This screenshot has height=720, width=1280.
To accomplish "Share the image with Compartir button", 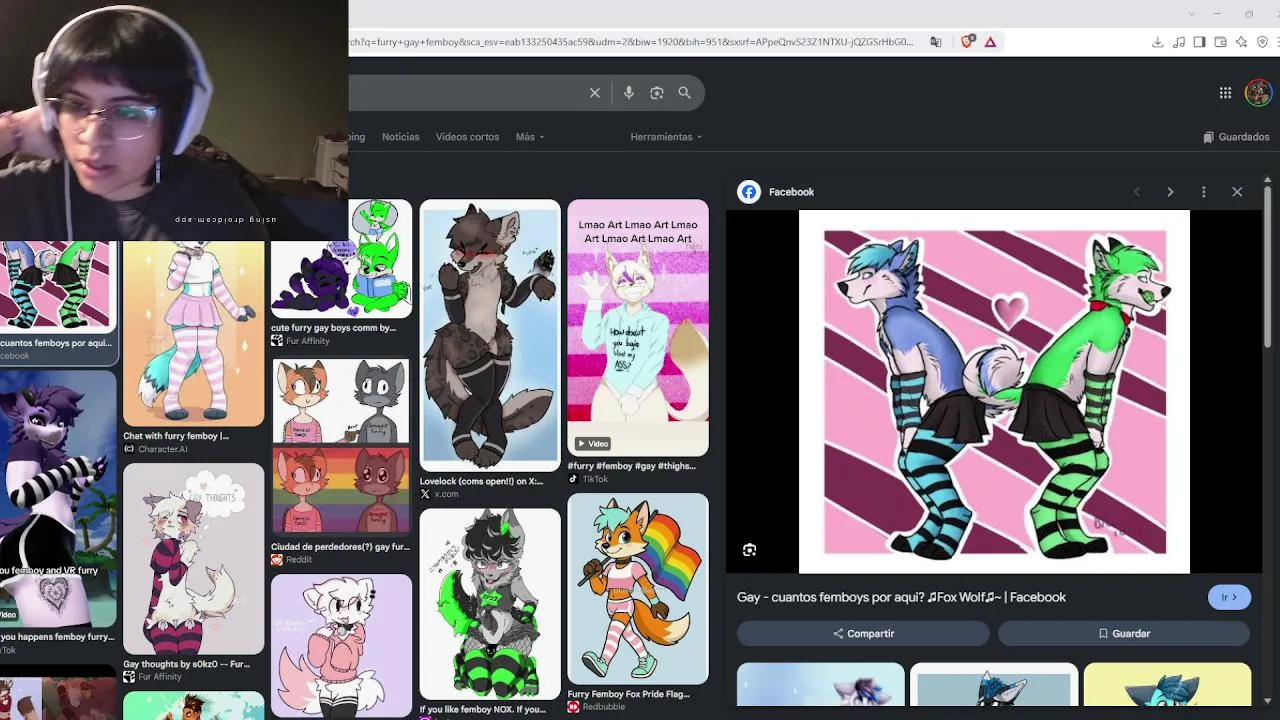I will (x=864, y=633).
